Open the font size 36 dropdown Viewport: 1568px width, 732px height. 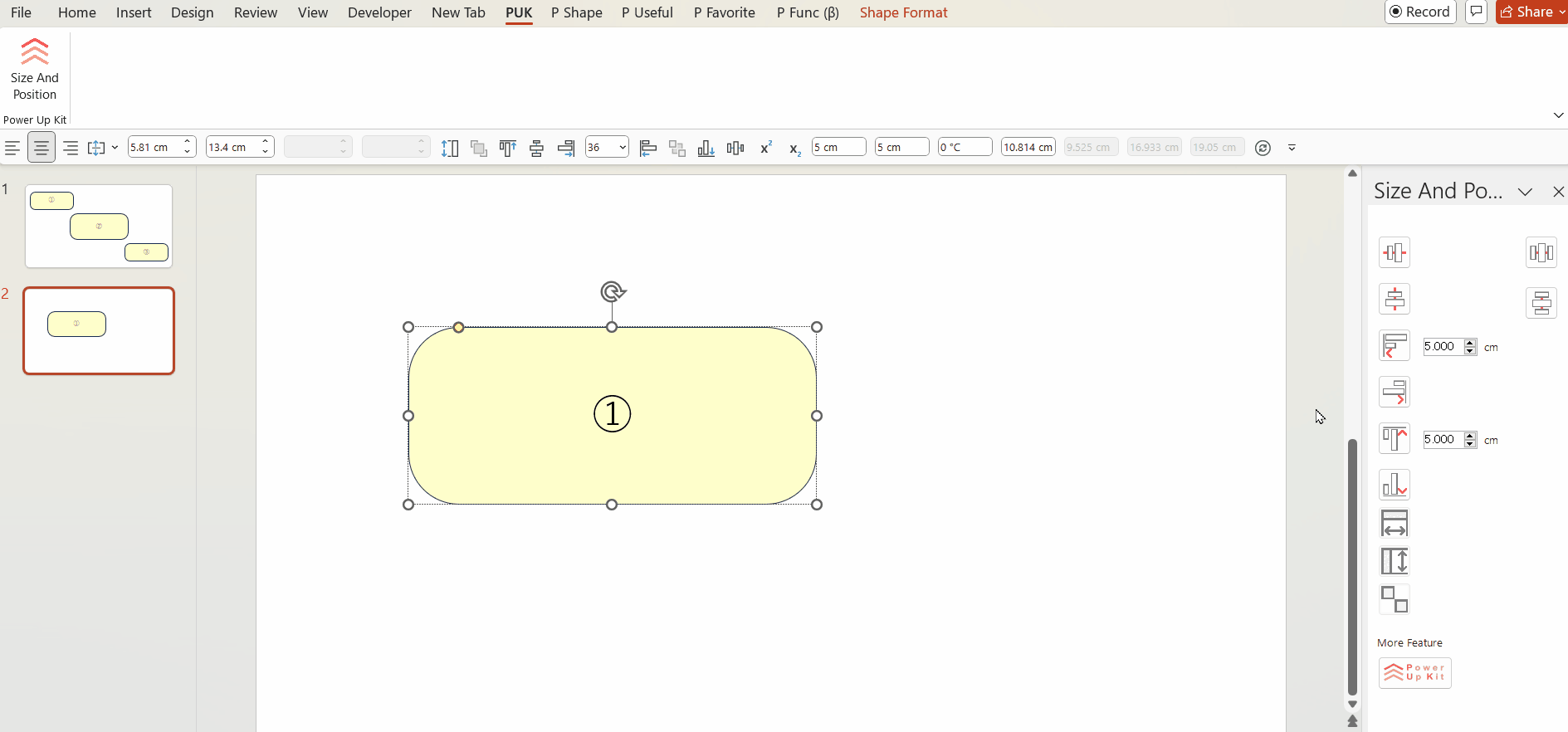point(622,148)
